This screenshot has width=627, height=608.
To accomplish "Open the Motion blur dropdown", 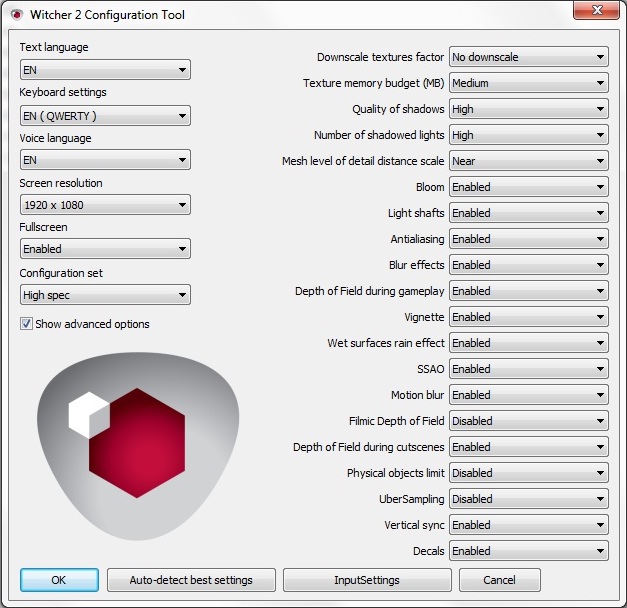I will (529, 395).
